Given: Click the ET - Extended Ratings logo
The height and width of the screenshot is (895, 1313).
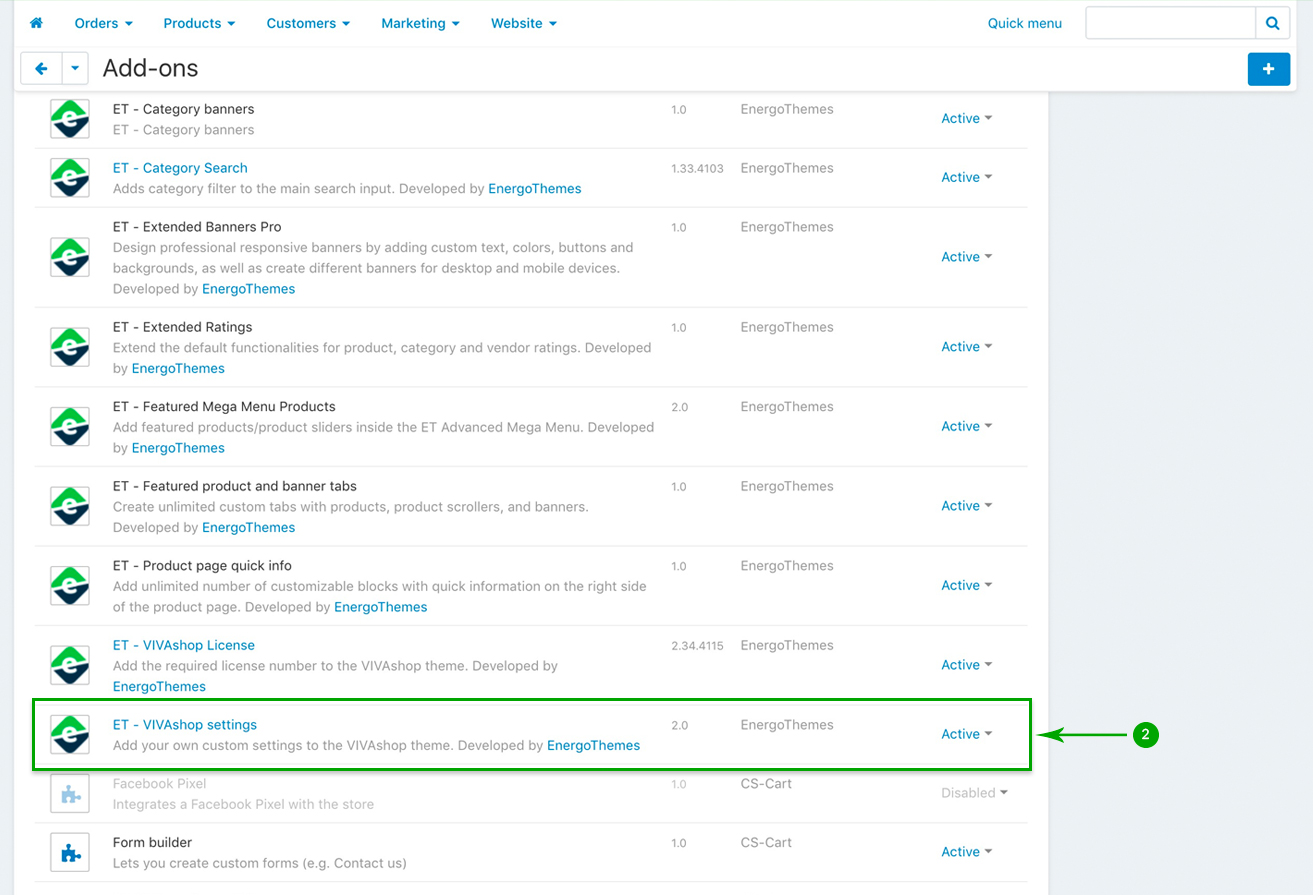Looking at the screenshot, I should pos(70,347).
